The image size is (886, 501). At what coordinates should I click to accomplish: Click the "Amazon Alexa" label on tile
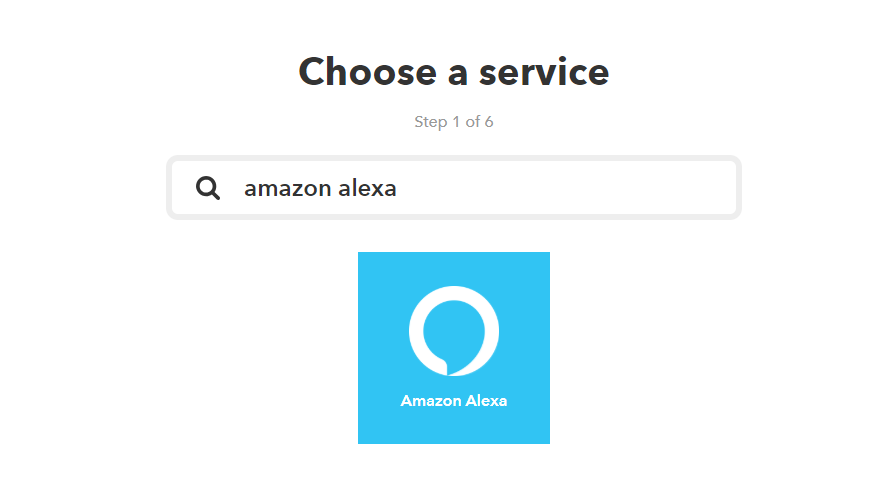[454, 401]
